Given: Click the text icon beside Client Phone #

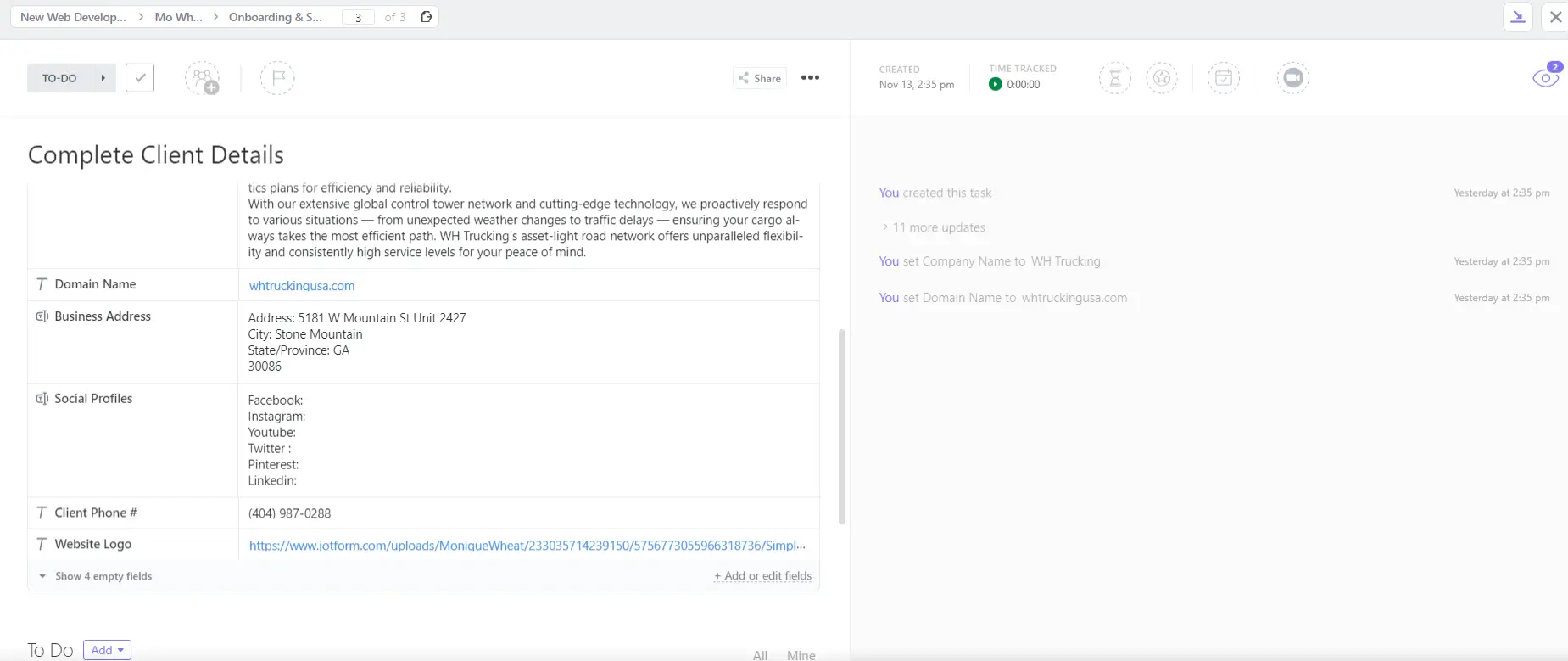Looking at the screenshot, I should tap(42, 513).
